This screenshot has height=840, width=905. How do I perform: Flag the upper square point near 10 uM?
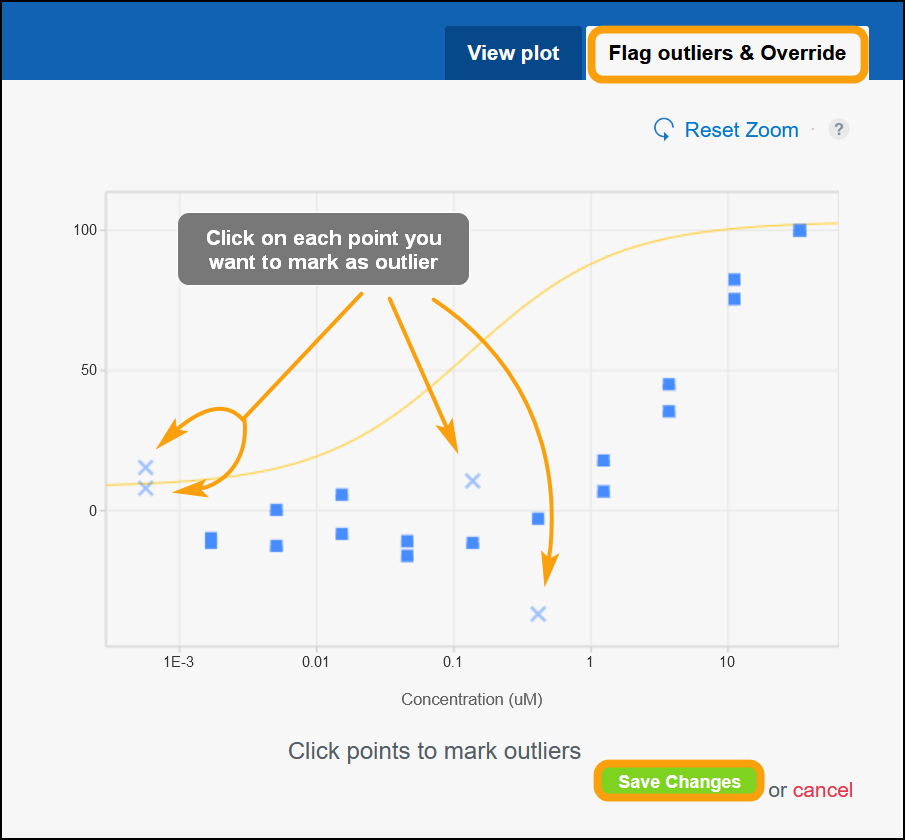point(734,280)
